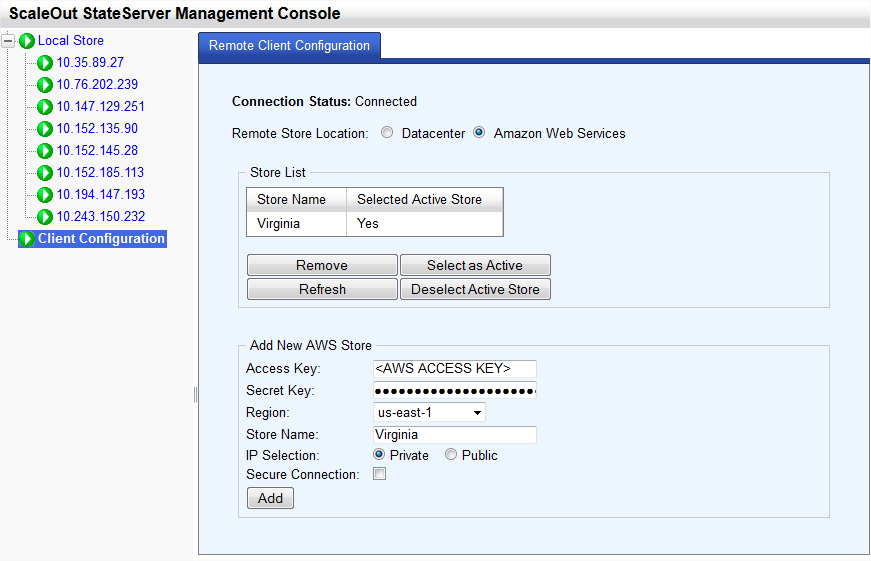The width and height of the screenshot is (871, 561).
Task: Choose Datacenter as remote store location
Action: tap(387, 133)
